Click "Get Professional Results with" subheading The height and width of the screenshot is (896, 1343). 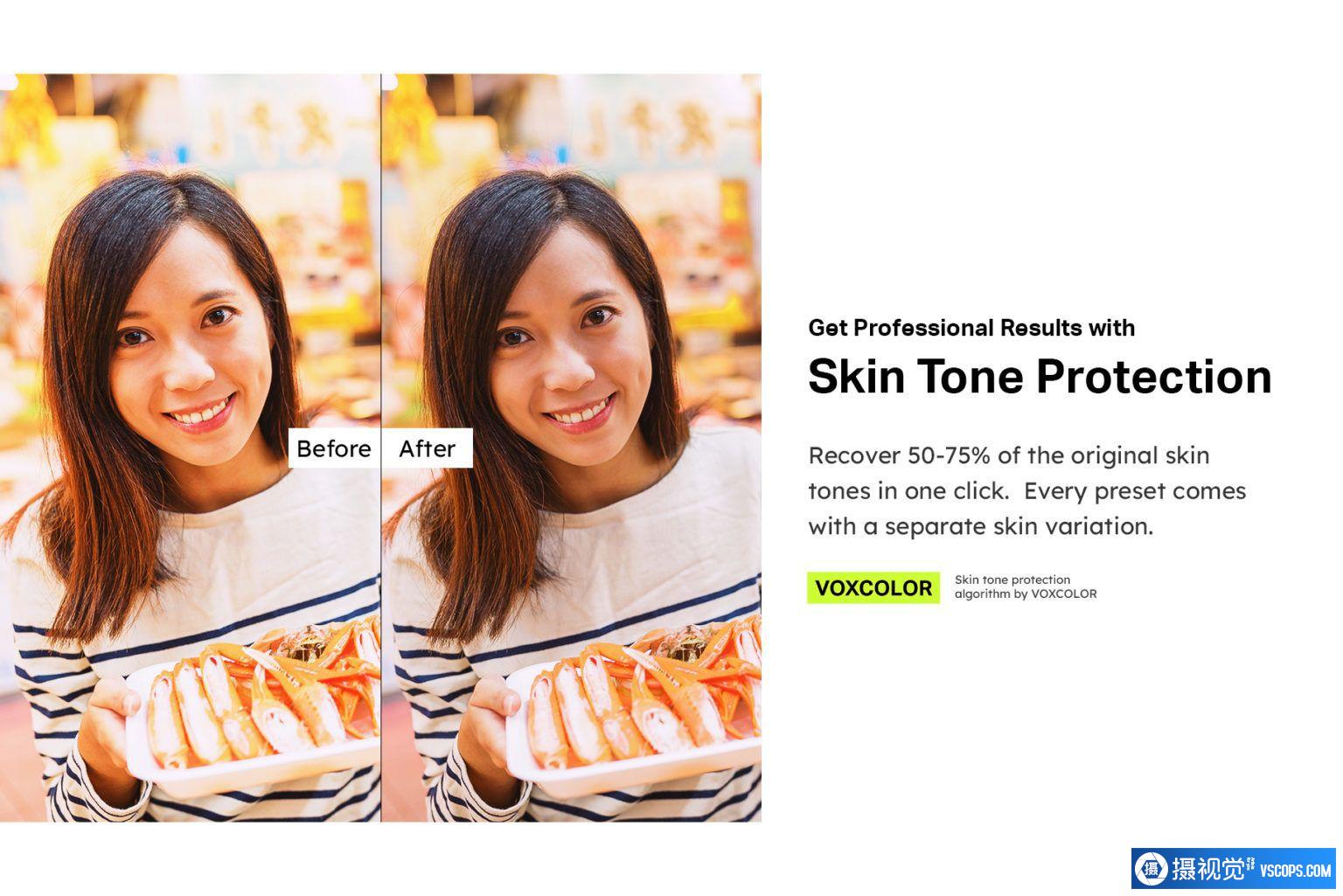971,328
